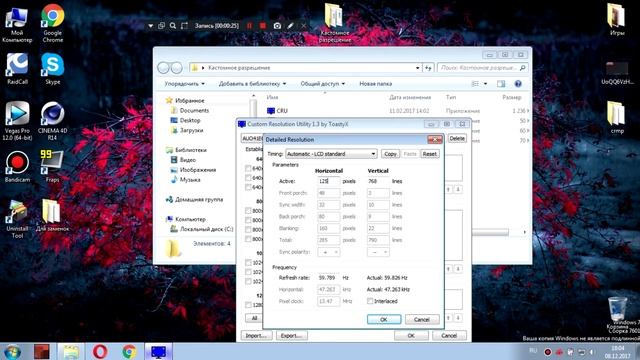Open the RaidCall desktop shortcut
Viewport: 640px width, 360px height.
point(17,69)
